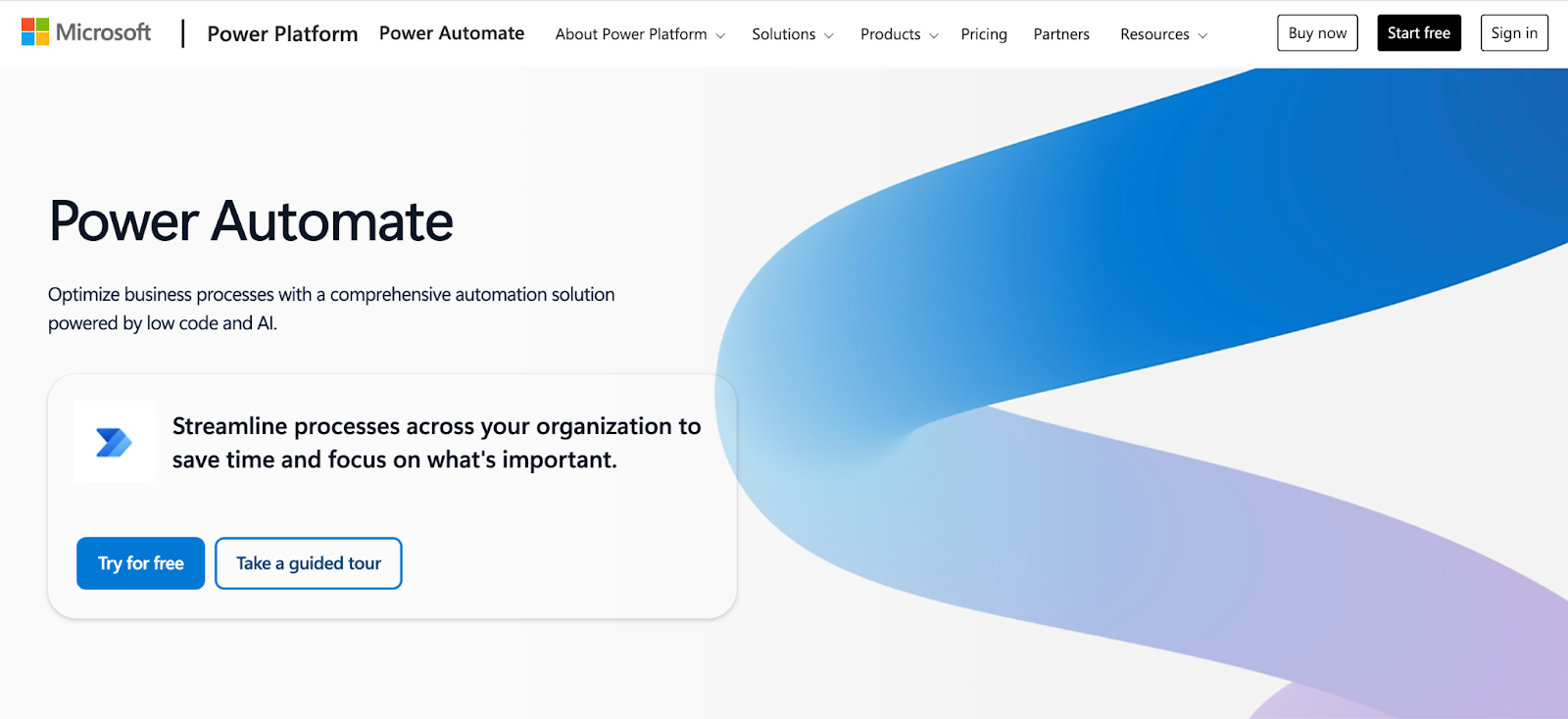
Task: Click Take a guided tour button
Action: pyautogui.click(x=309, y=563)
